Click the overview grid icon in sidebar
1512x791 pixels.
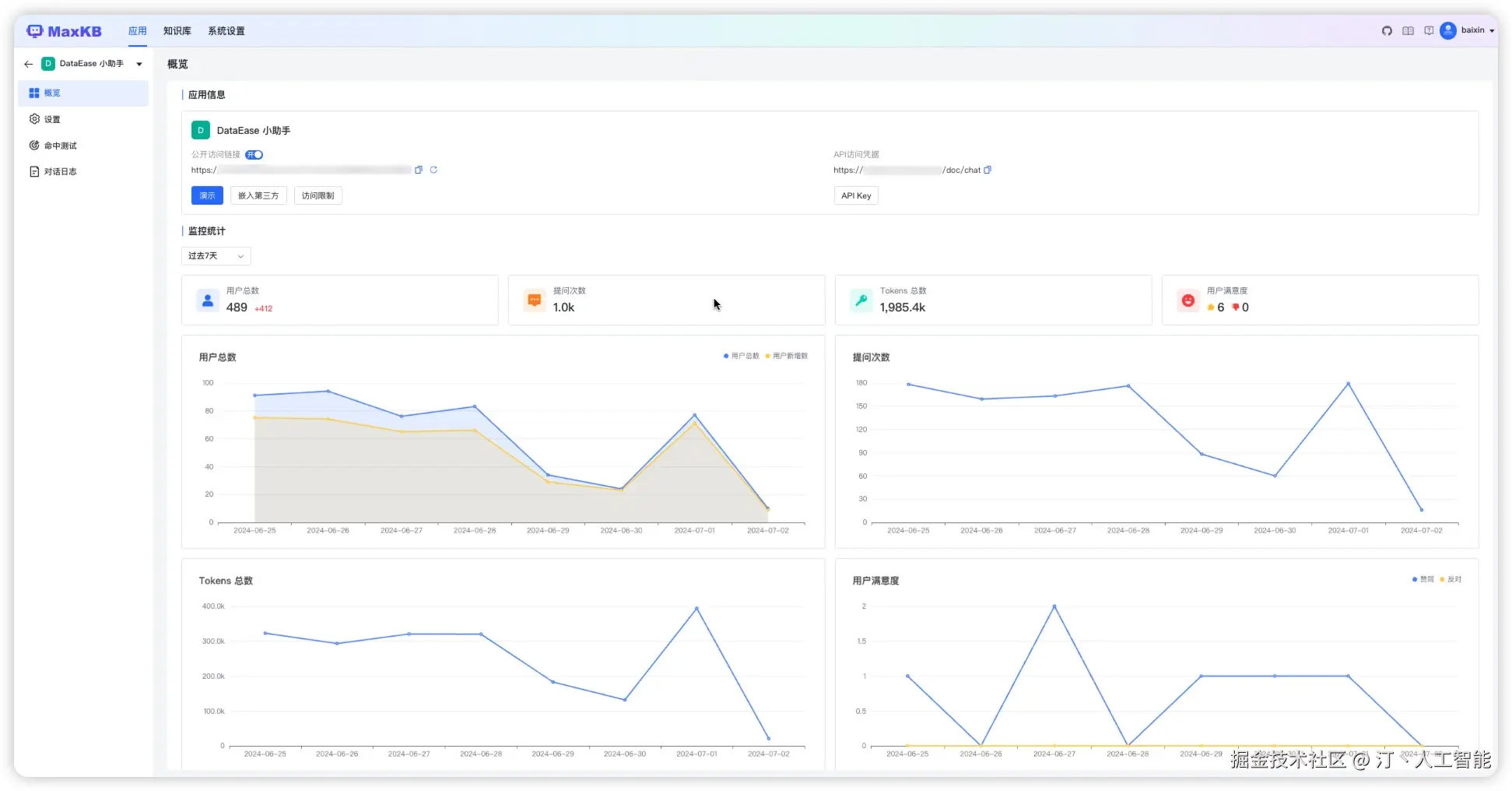[34, 93]
